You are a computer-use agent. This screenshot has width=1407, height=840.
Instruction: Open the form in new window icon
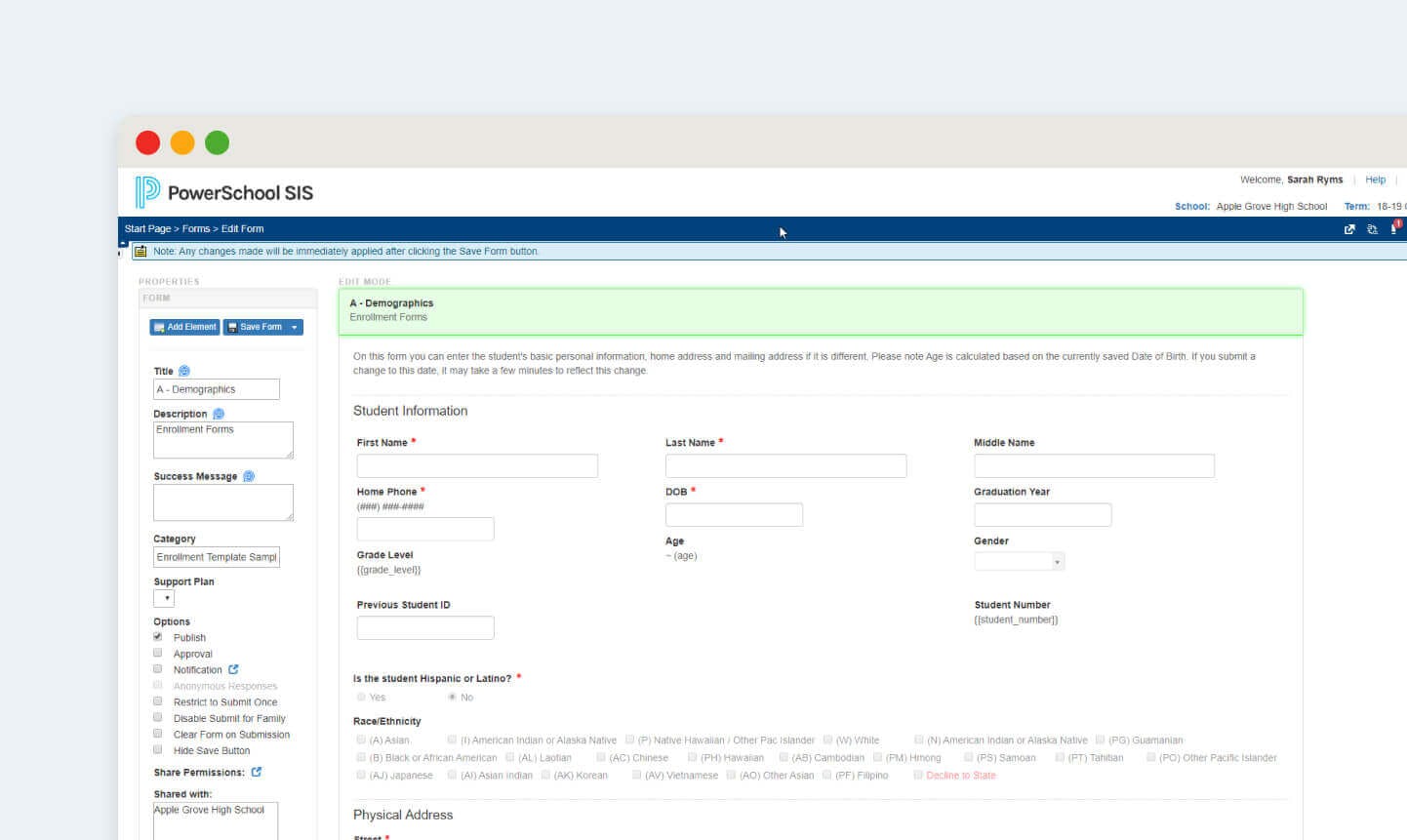point(1349,229)
